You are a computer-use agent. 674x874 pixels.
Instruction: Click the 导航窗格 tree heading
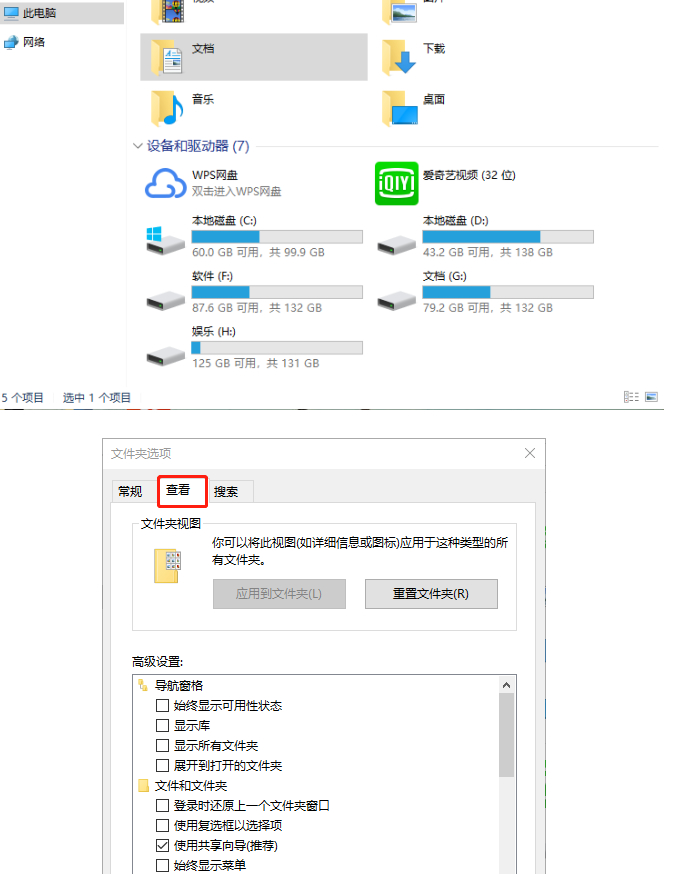[178, 686]
